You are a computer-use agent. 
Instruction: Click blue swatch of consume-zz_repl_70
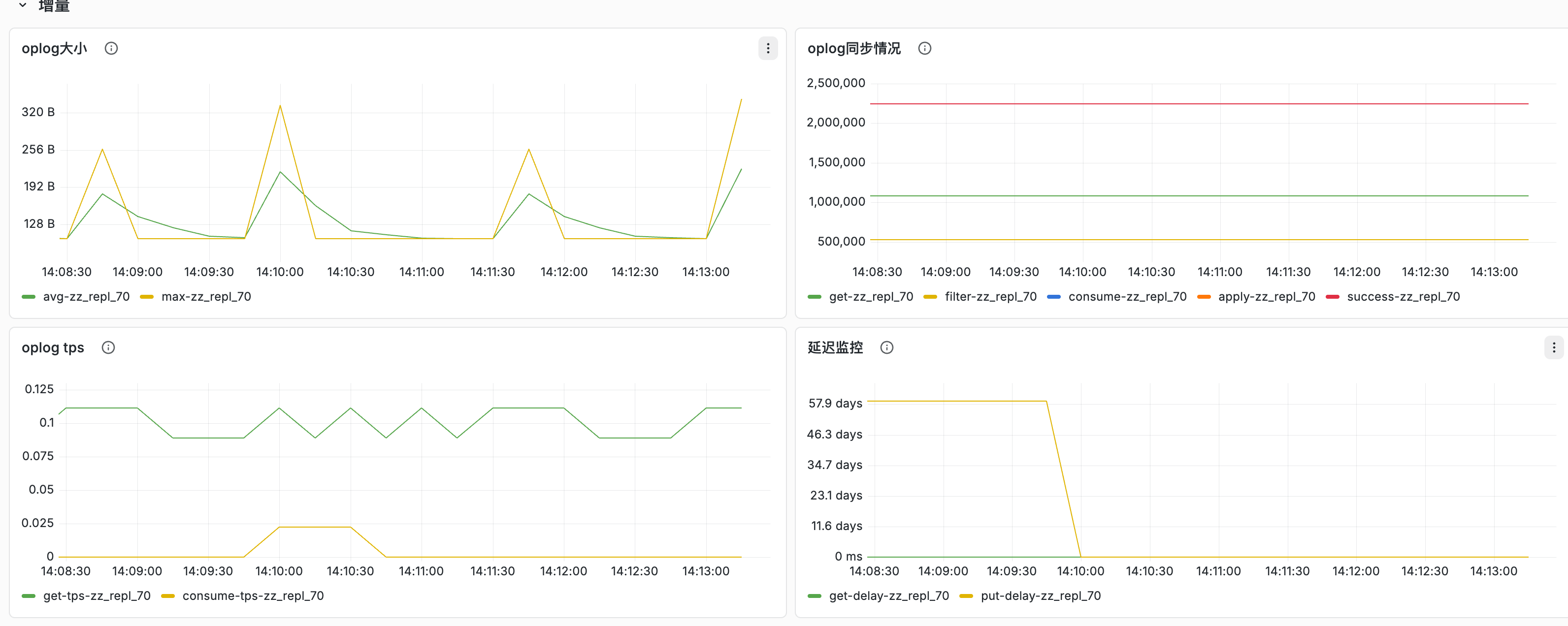point(1054,297)
